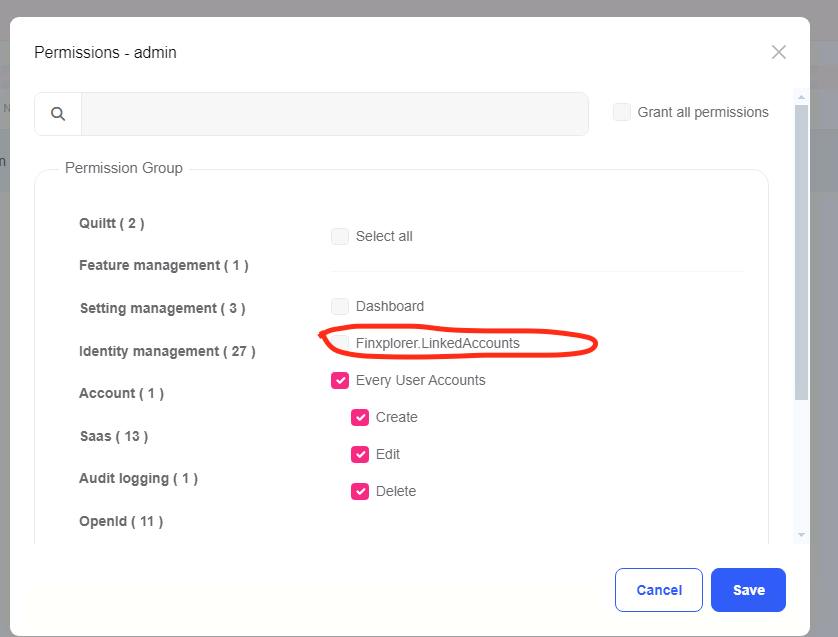Check the Select all checkbox
838x637 pixels.
pyautogui.click(x=340, y=237)
